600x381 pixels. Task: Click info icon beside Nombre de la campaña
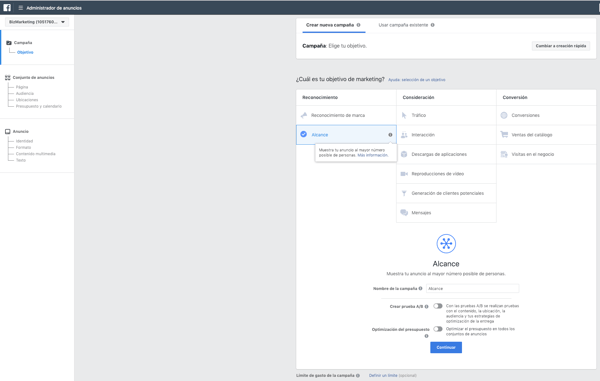tap(421, 288)
